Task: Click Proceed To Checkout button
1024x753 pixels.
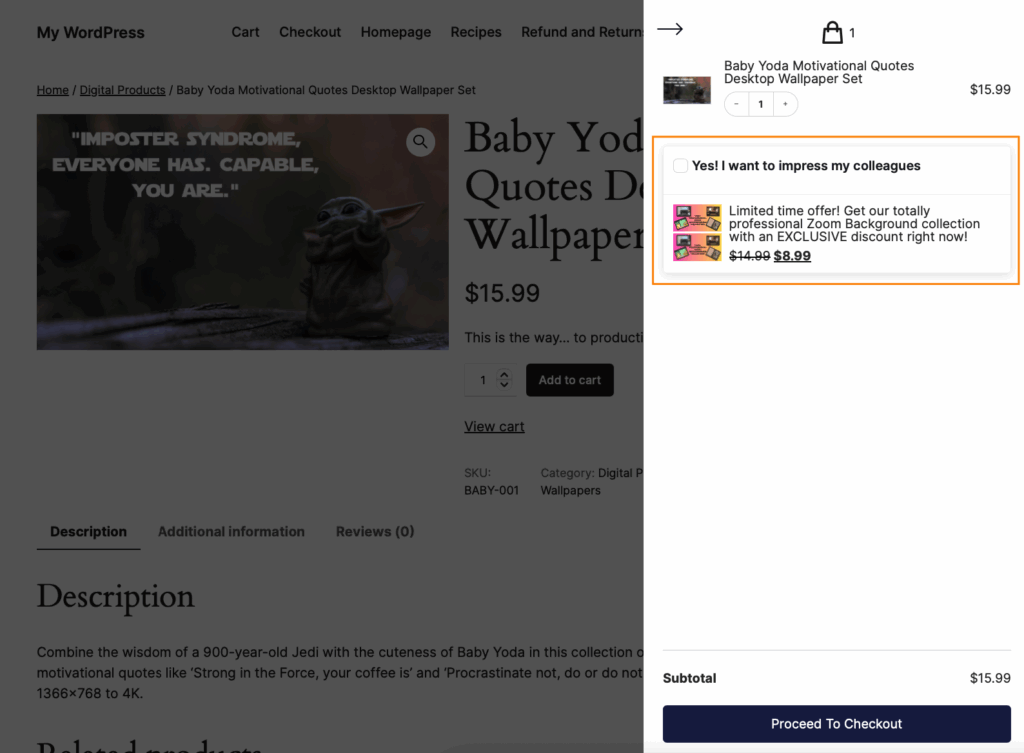Action: (837, 724)
